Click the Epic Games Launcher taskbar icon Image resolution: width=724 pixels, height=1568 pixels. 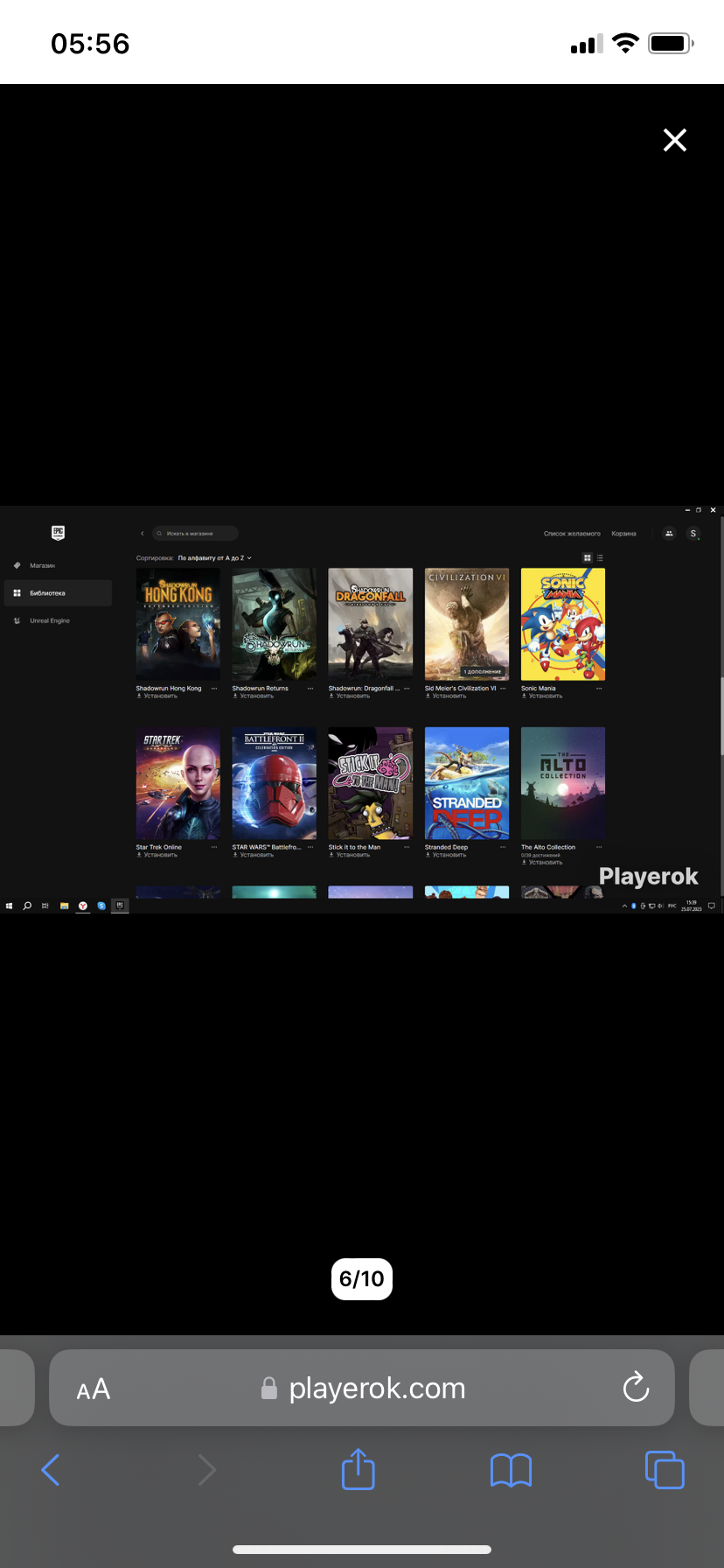(120, 906)
